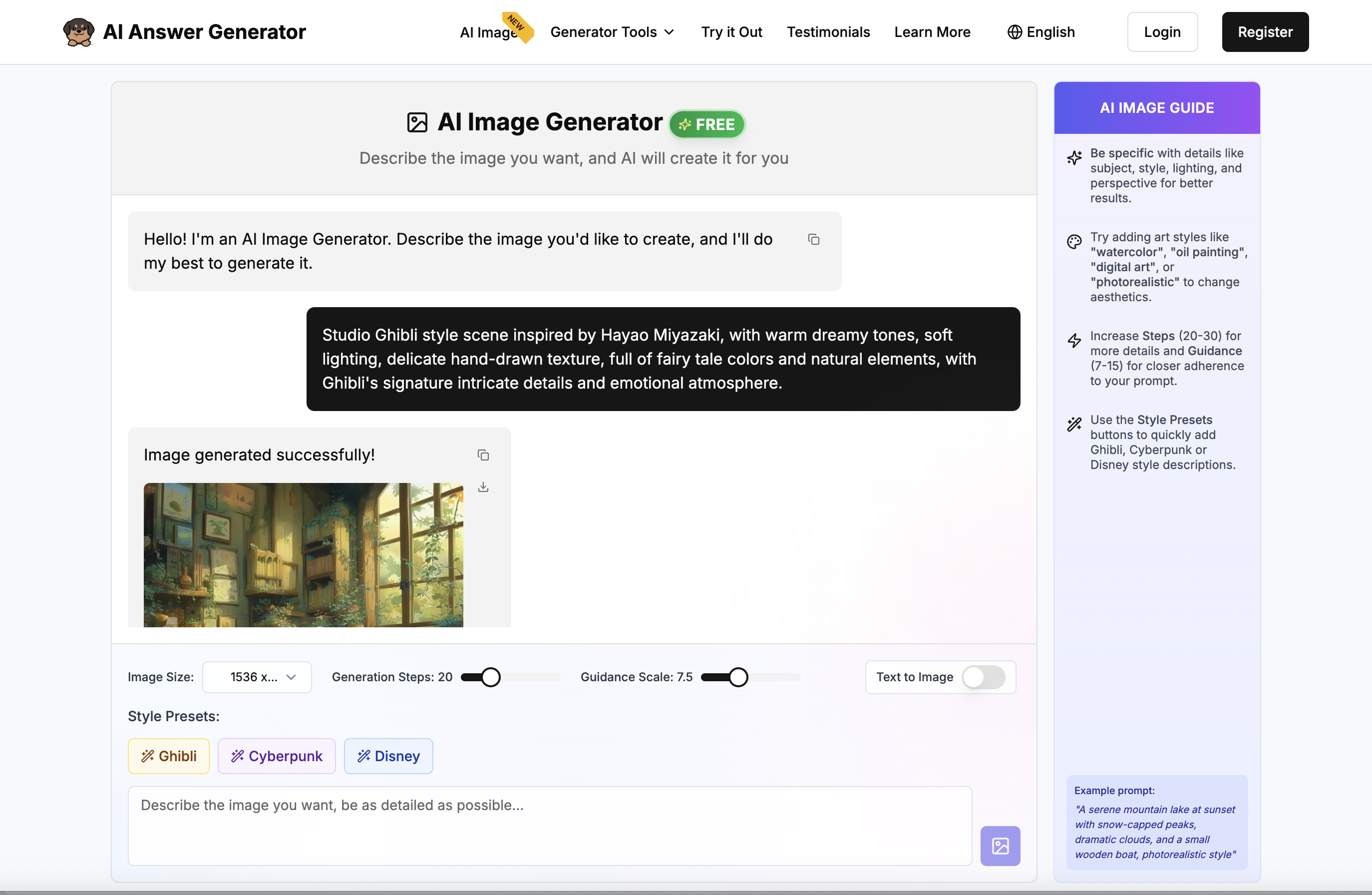The width and height of the screenshot is (1372, 895).
Task: Click the picture icon in the page title
Action: (x=416, y=122)
